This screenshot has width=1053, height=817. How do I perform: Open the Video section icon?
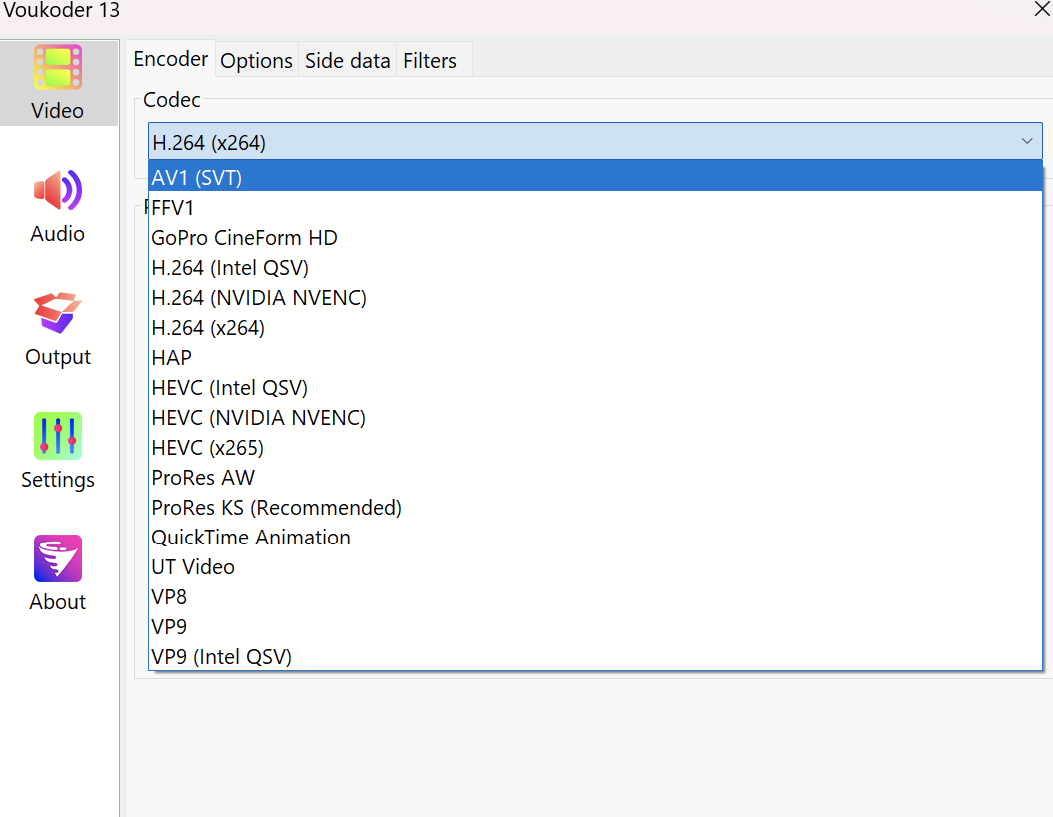[x=58, y=67]
